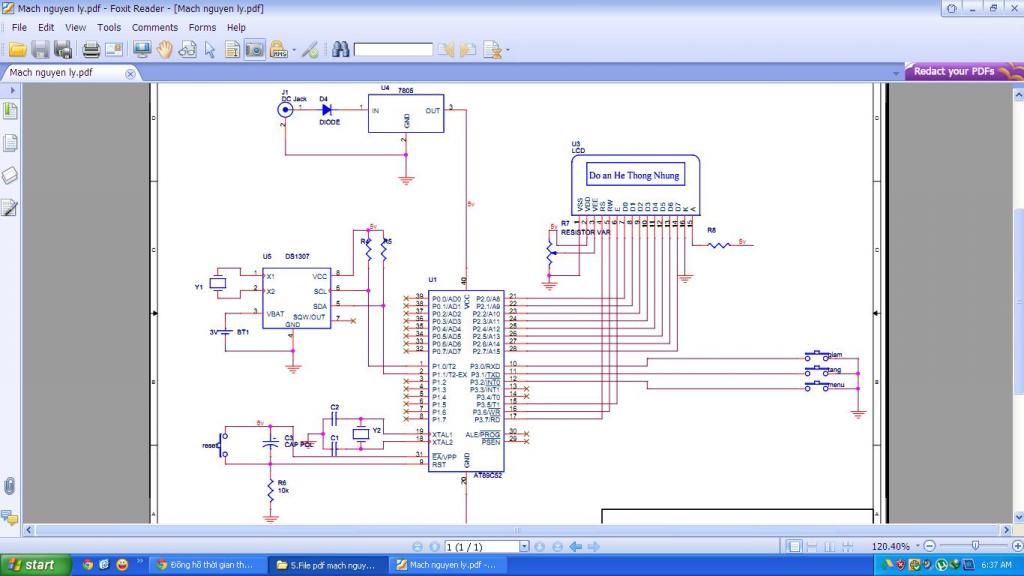This screenshot has width=1024, height=576.
Task: Select the arrow Select tool
Action: coord(210,49)
